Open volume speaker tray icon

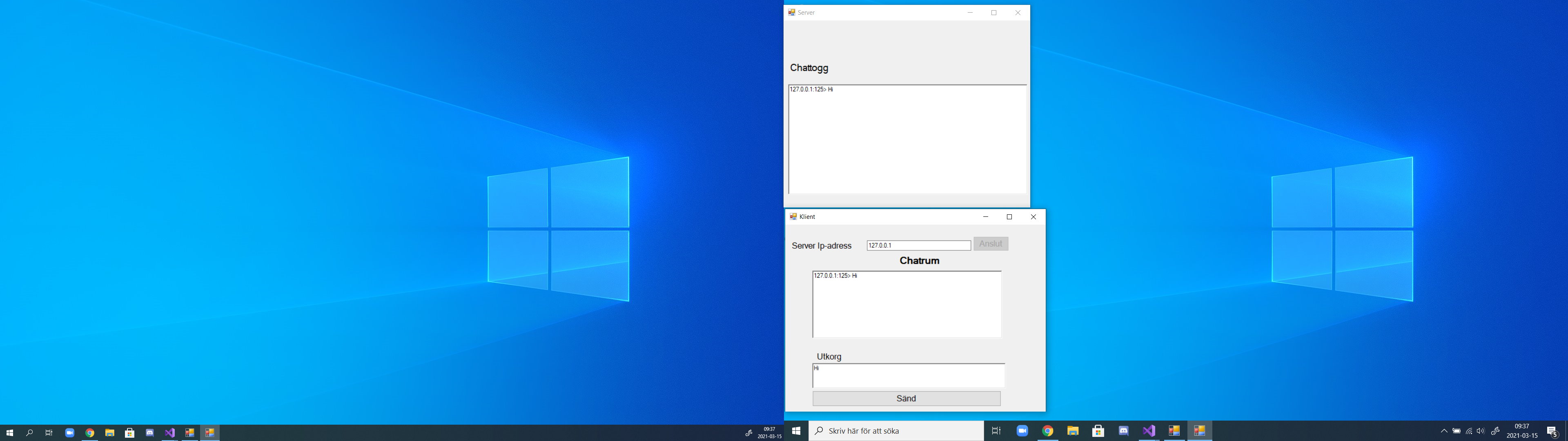[1481, 431]
